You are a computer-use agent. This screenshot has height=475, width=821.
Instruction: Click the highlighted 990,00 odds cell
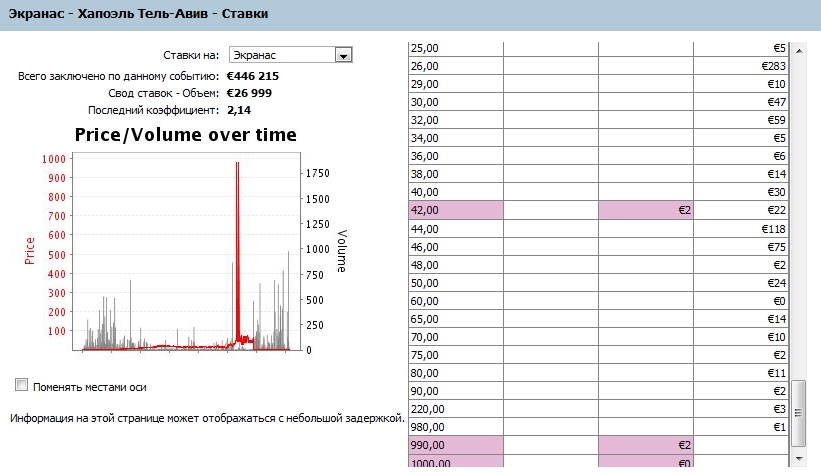456,445
